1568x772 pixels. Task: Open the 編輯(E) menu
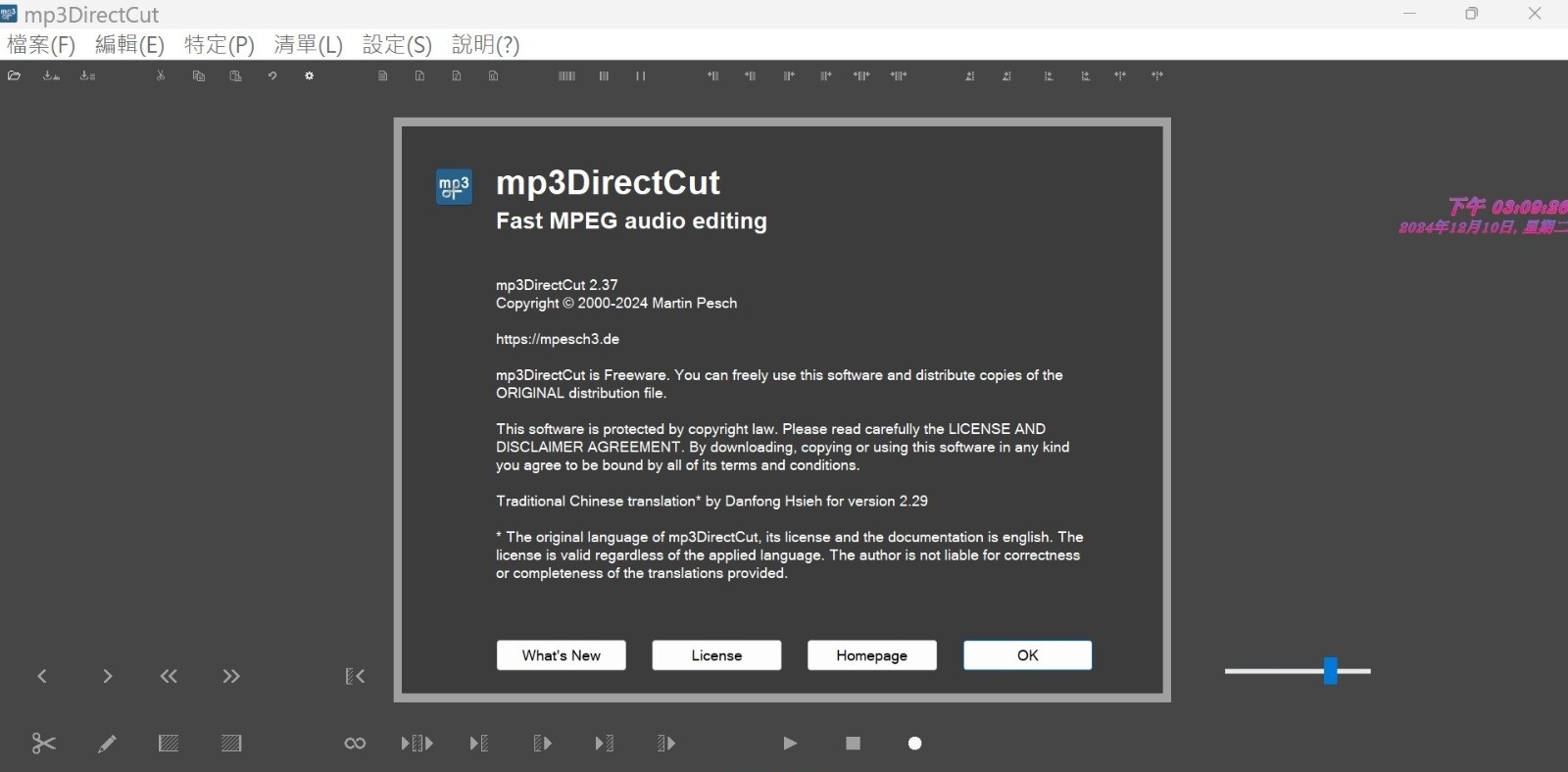(129, 45)
